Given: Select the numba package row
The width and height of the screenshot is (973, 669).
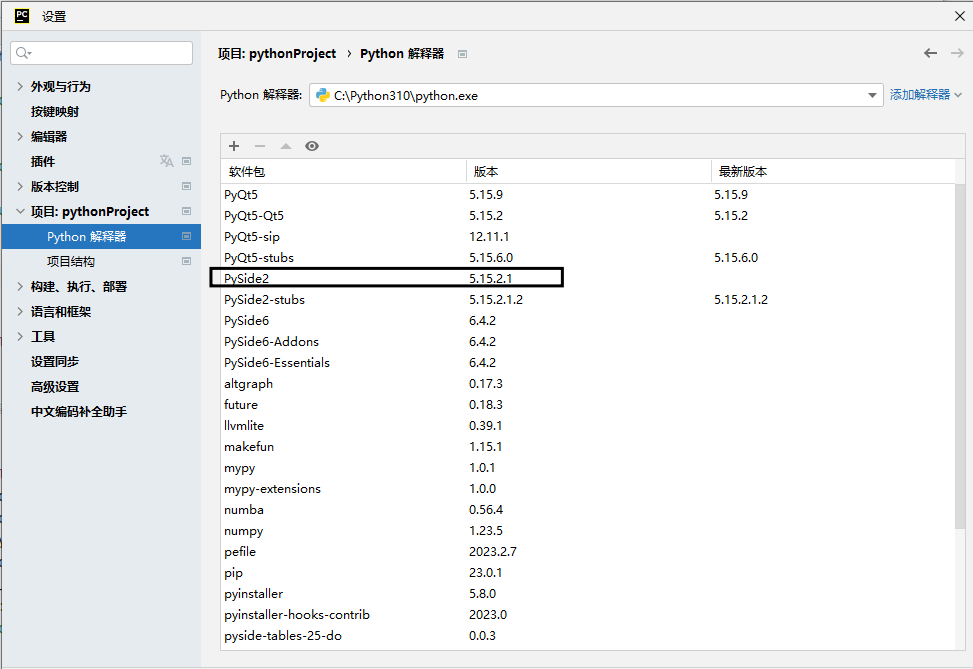Looking at the screenshot, I should pyautogui.click(x=588, y=510).
